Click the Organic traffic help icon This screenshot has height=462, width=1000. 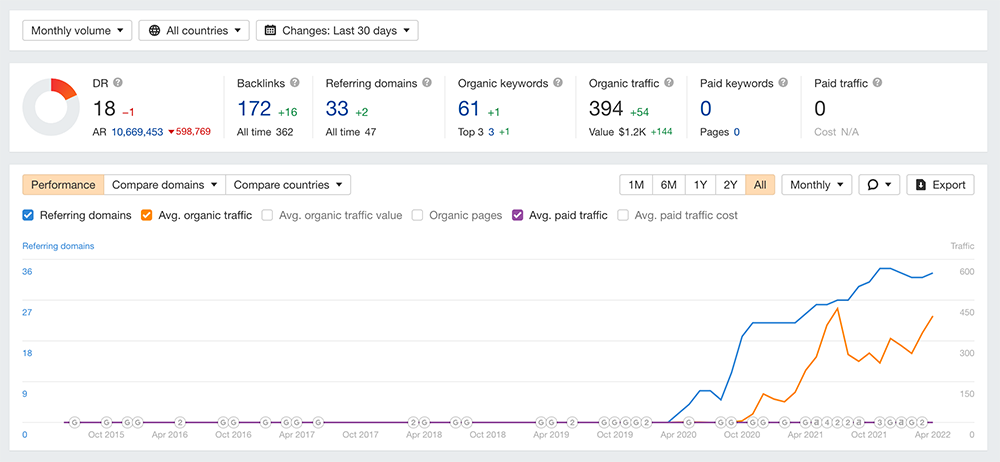pyautogui.click(x=669, y=83)
